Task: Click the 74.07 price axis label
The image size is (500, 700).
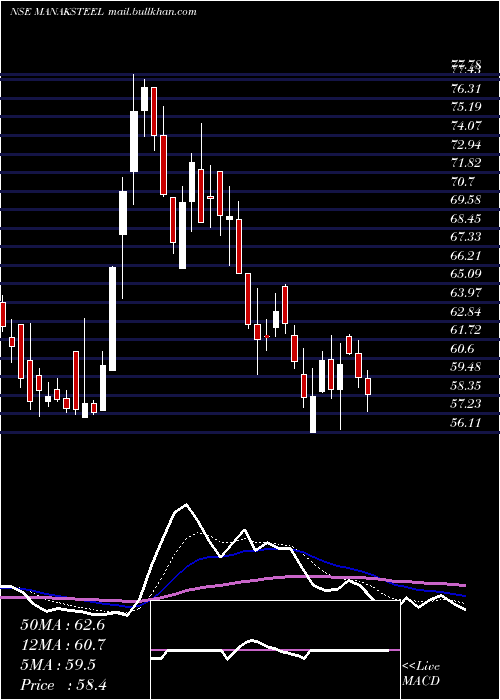Action: click(x=466, y=126)
